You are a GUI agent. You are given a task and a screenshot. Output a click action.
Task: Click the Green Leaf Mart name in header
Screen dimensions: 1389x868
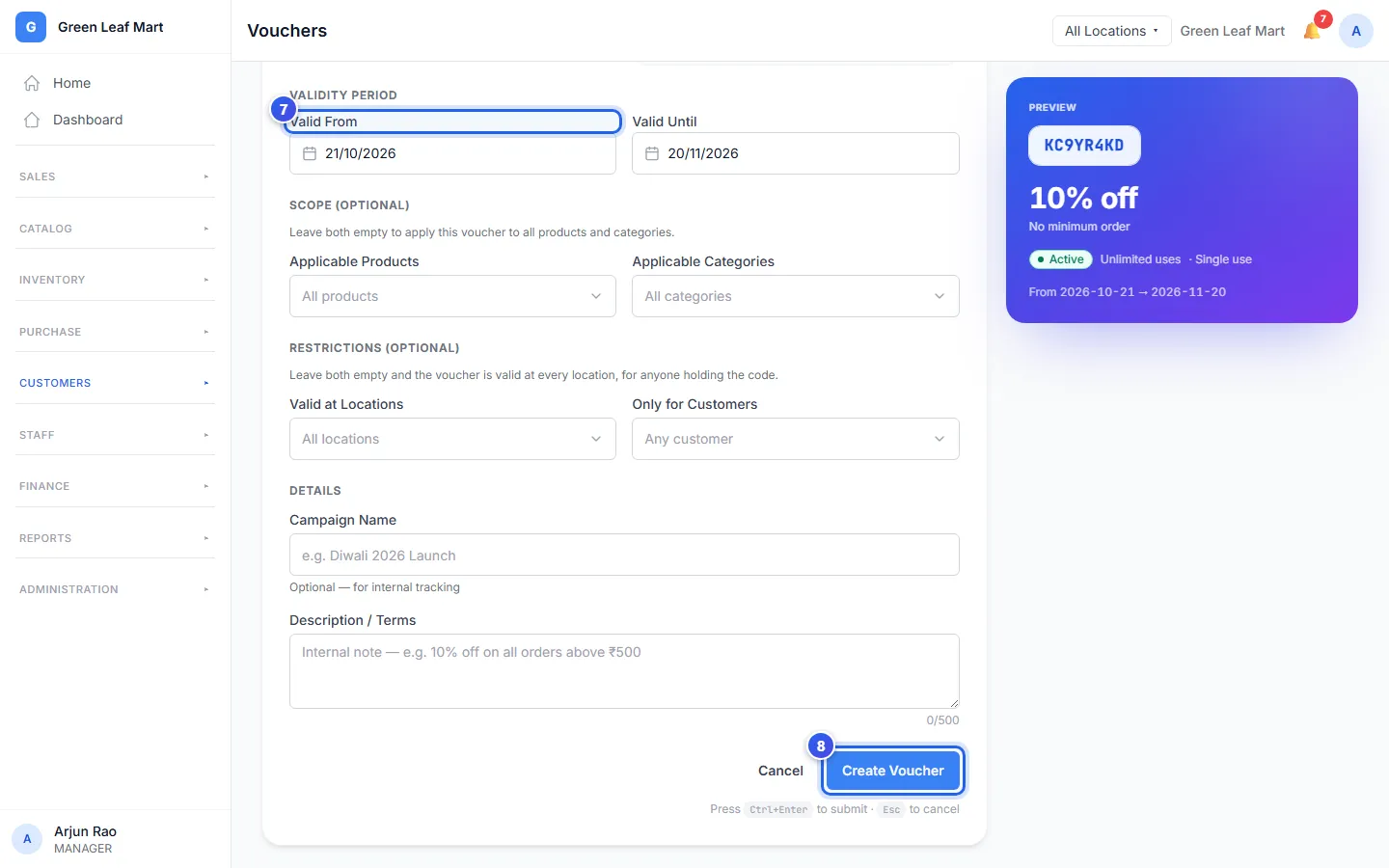click(x=1233, y=31)
